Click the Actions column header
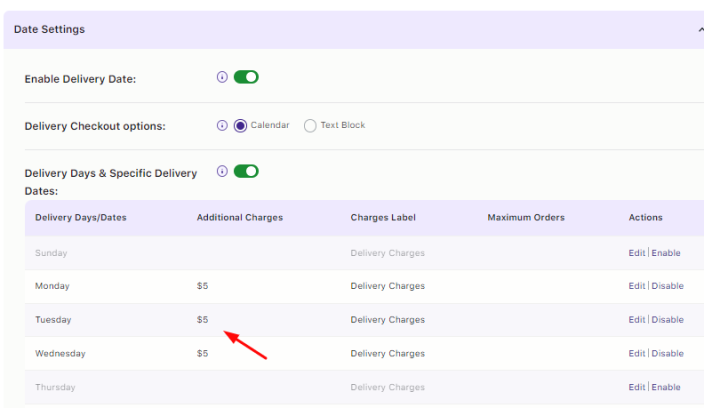This screenshot has width=704, height=408. [646, 218]
